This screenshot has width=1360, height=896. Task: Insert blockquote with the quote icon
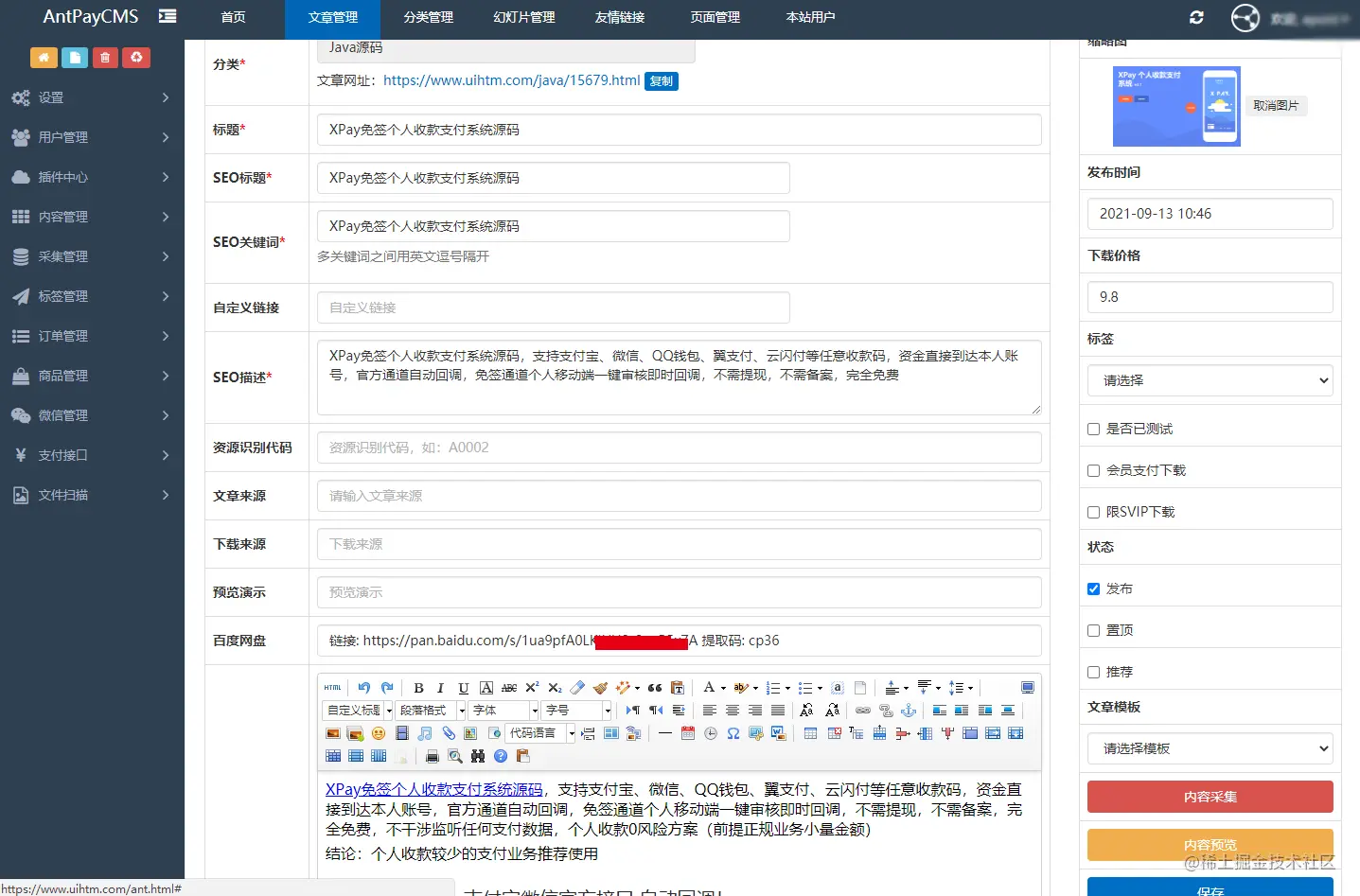(x=655, y=688)
